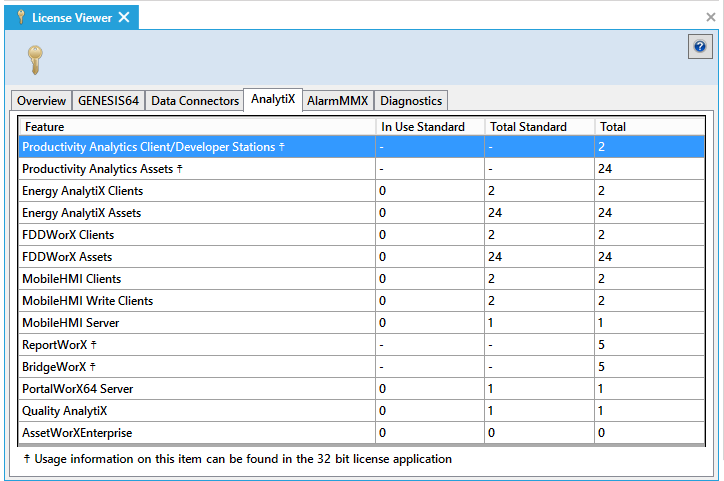Close the License Viewer tab

[124, 17]
